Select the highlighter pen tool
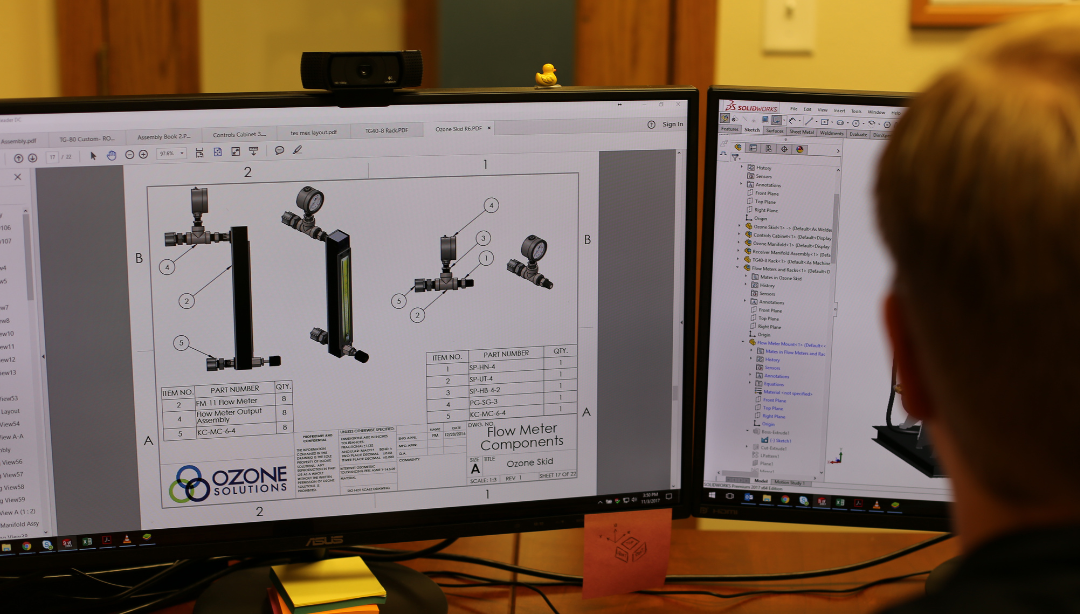 (x=297, y=151)
